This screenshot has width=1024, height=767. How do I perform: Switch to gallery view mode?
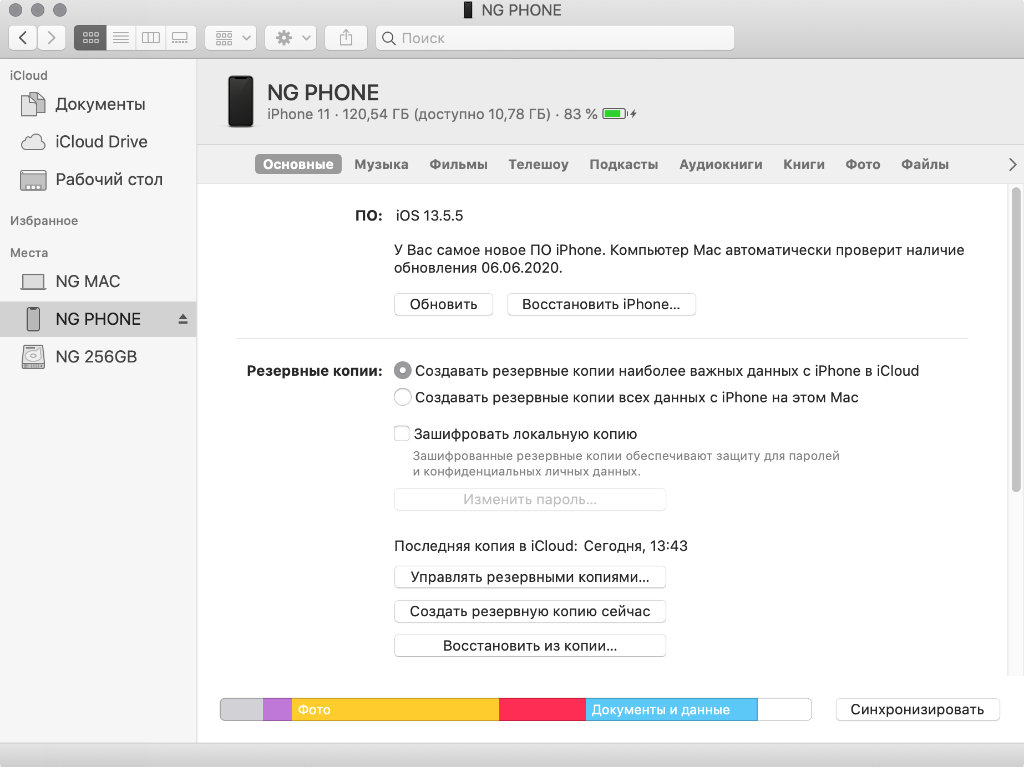coord(180,38)
